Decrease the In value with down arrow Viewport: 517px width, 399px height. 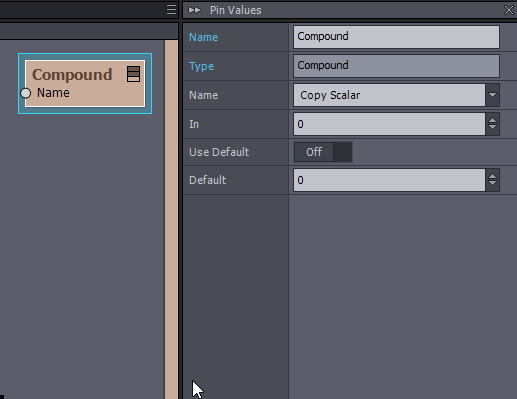tap(492, 129)
